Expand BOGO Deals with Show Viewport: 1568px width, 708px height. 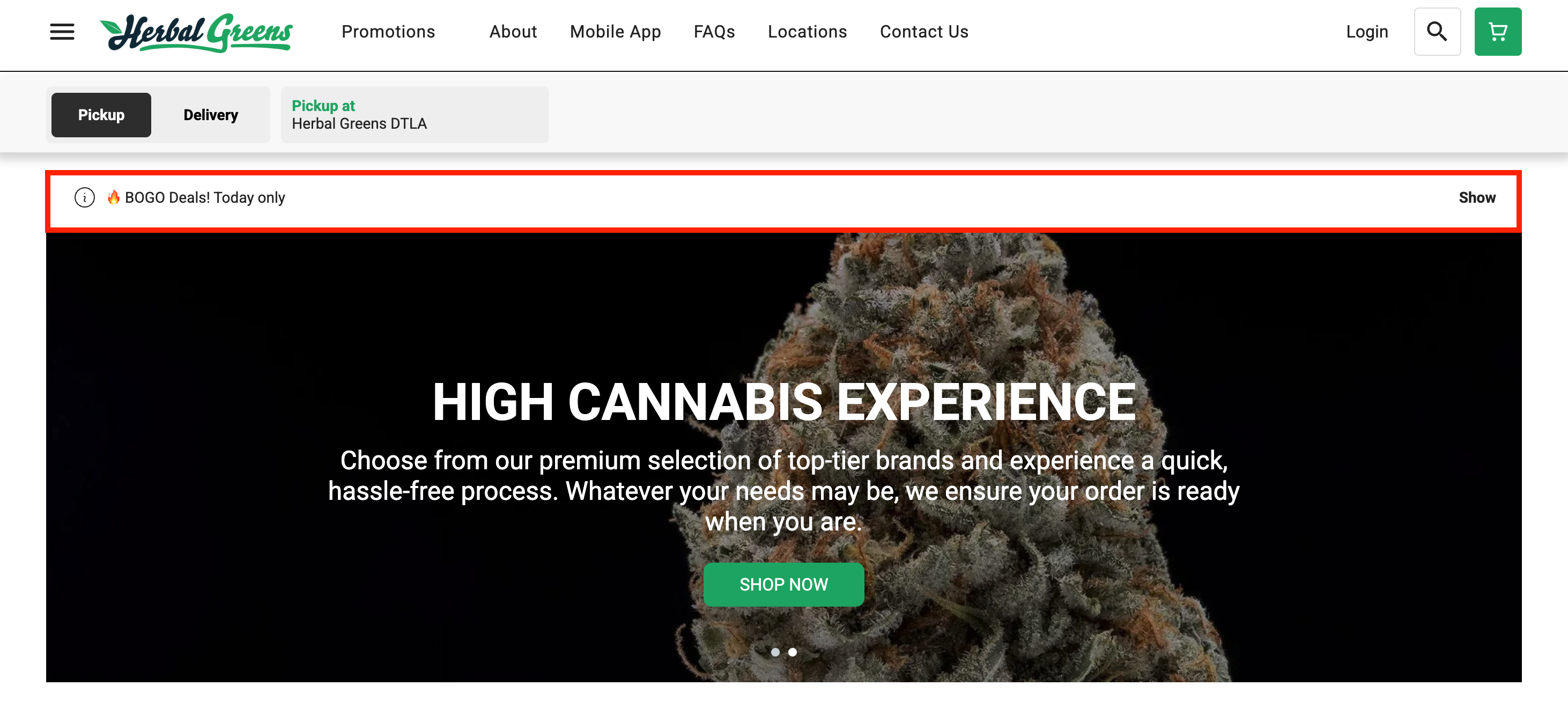tap(1477, 198)
